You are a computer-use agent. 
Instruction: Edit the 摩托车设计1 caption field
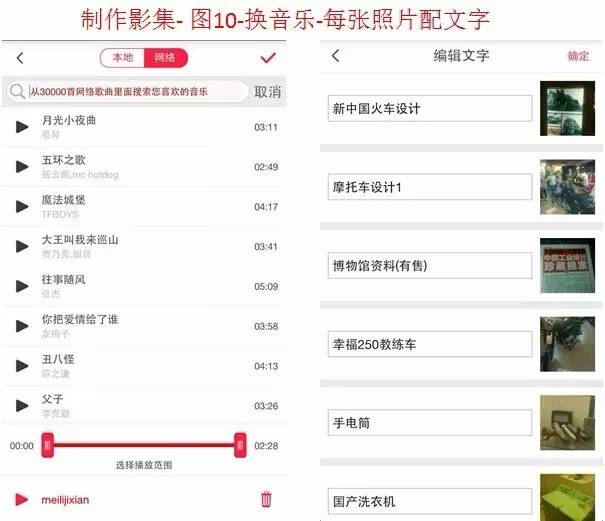[430, 187]
